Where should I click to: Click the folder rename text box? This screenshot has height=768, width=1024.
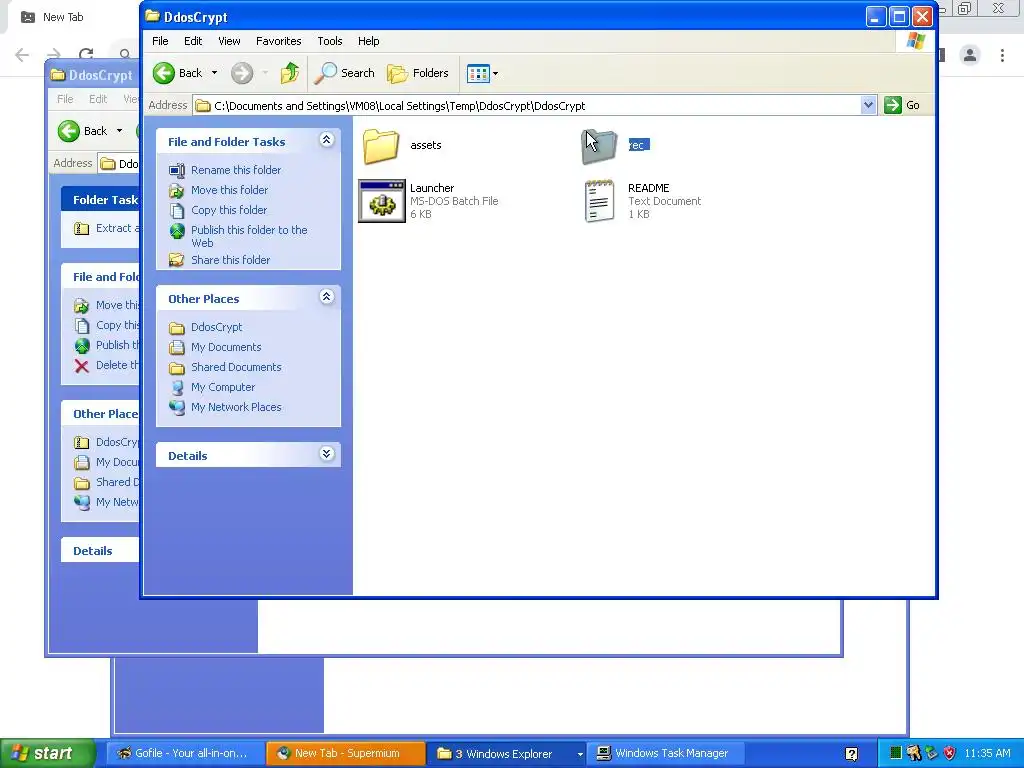pyautogui.click(x=639, y=145)
